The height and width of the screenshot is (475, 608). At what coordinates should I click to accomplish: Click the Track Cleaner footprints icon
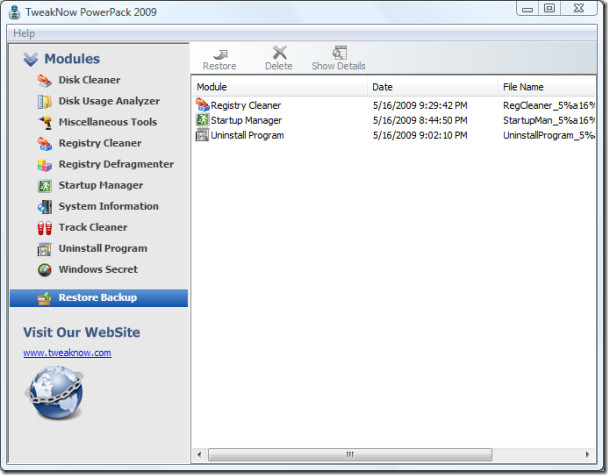45,228
